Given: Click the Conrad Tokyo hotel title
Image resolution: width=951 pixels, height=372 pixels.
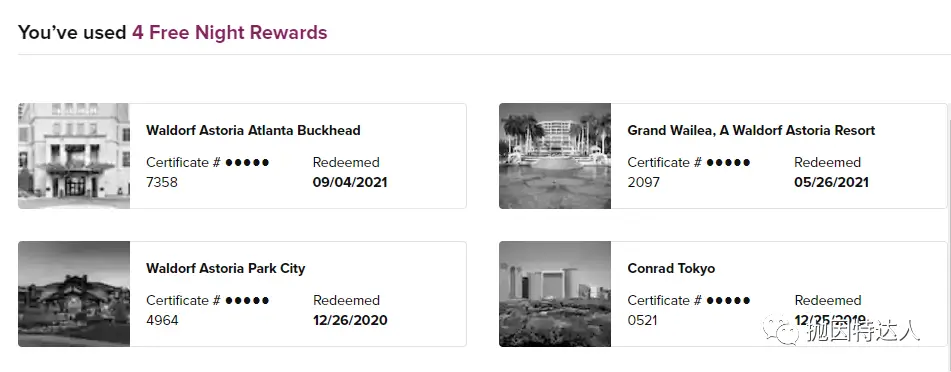Looking at the screenshot, I should tap(671, 268).
